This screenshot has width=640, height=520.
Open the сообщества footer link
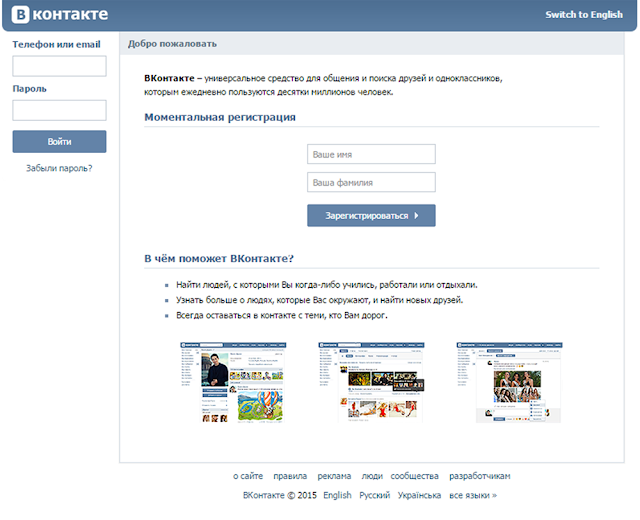(414, 476)
